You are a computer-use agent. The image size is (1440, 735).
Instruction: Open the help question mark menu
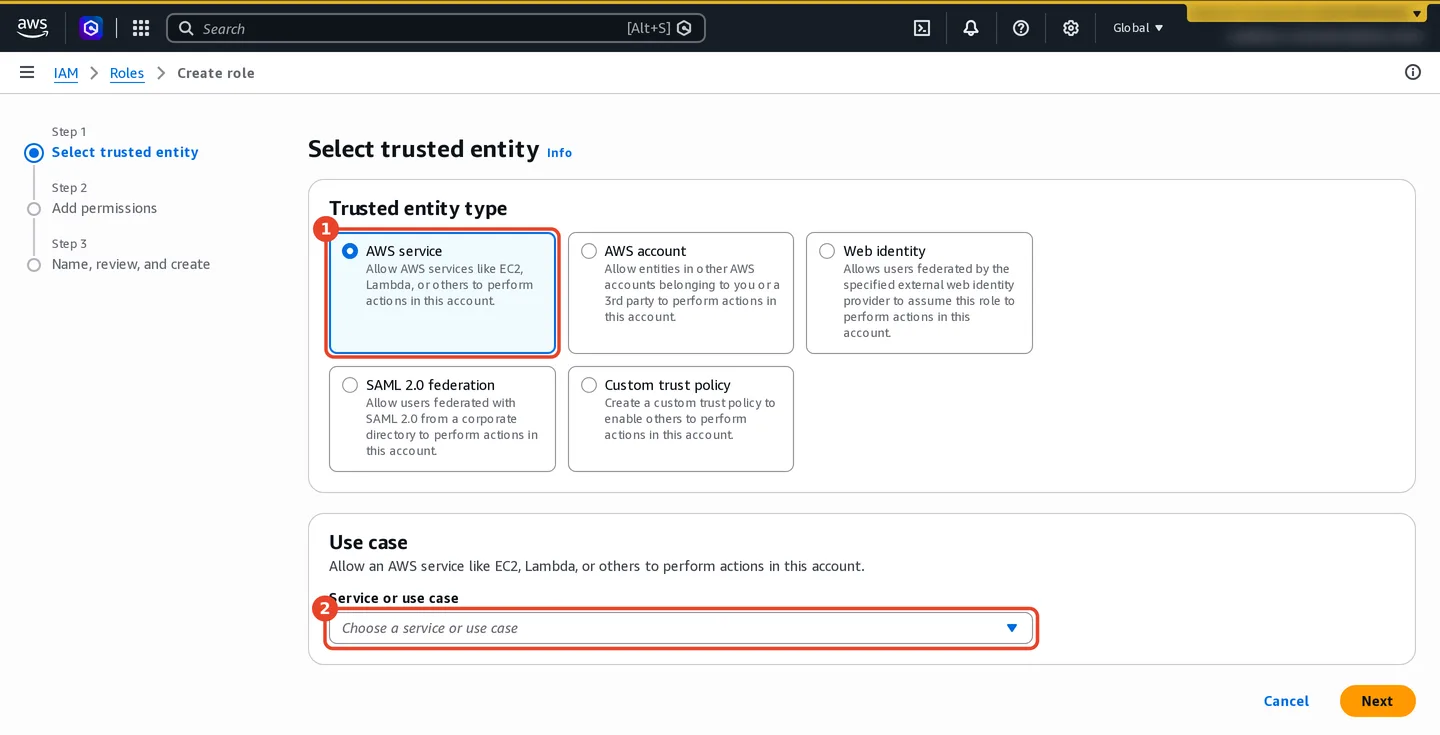pyautogui.click(x=1021, y=28)
